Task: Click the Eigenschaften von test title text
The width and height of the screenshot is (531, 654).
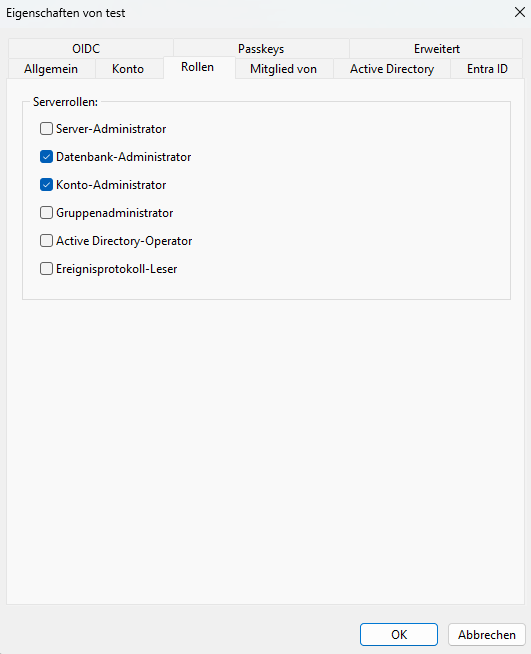Action: (x=65, y=13)
